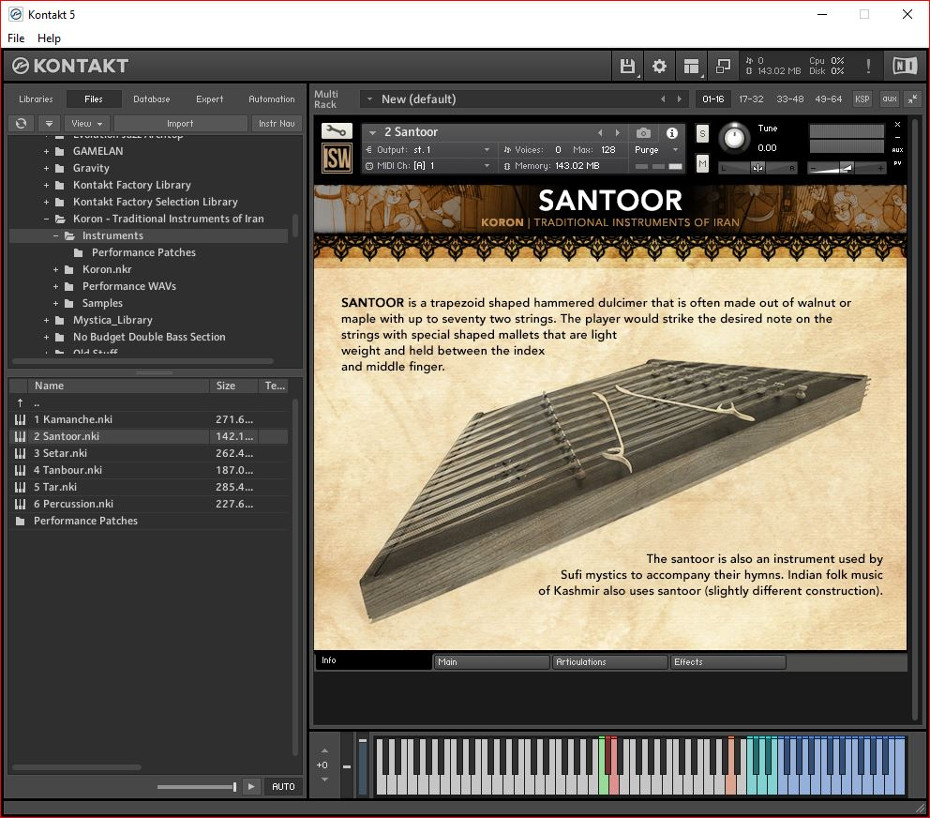Click the Kontakt logo in header
930x818 pixels.
[70, 66]
